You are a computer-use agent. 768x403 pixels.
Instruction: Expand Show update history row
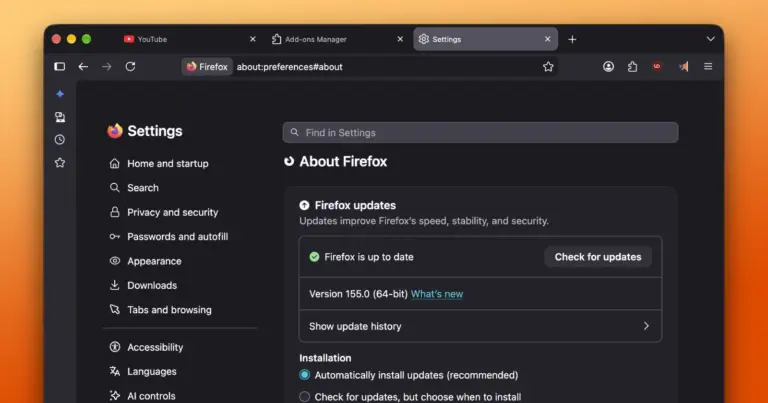(480, 326)
